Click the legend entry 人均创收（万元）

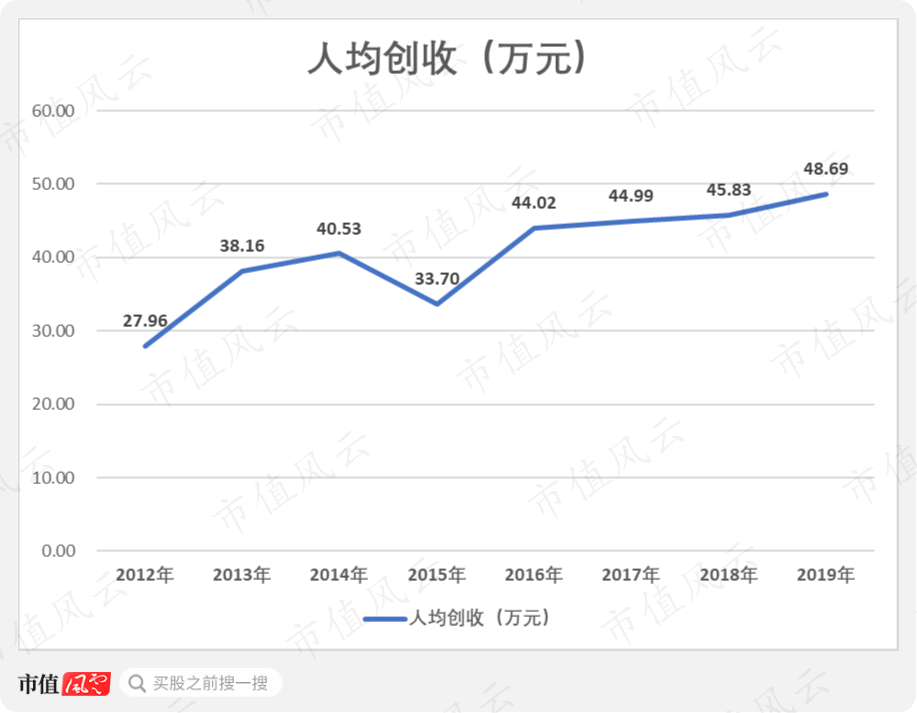pyautogui.click(x=457, y=618)
